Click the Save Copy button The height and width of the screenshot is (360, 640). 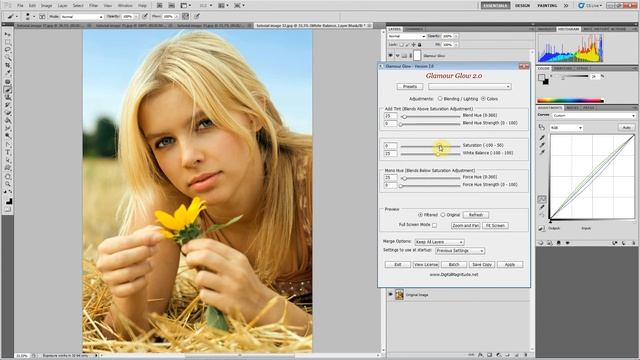pos(482,264)
